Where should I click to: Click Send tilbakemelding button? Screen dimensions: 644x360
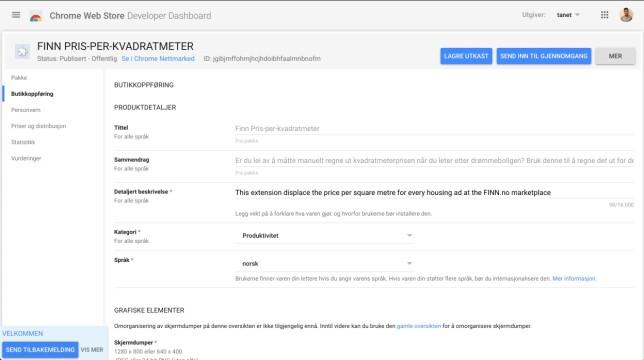pyautogui.click(x=40, y=350)
